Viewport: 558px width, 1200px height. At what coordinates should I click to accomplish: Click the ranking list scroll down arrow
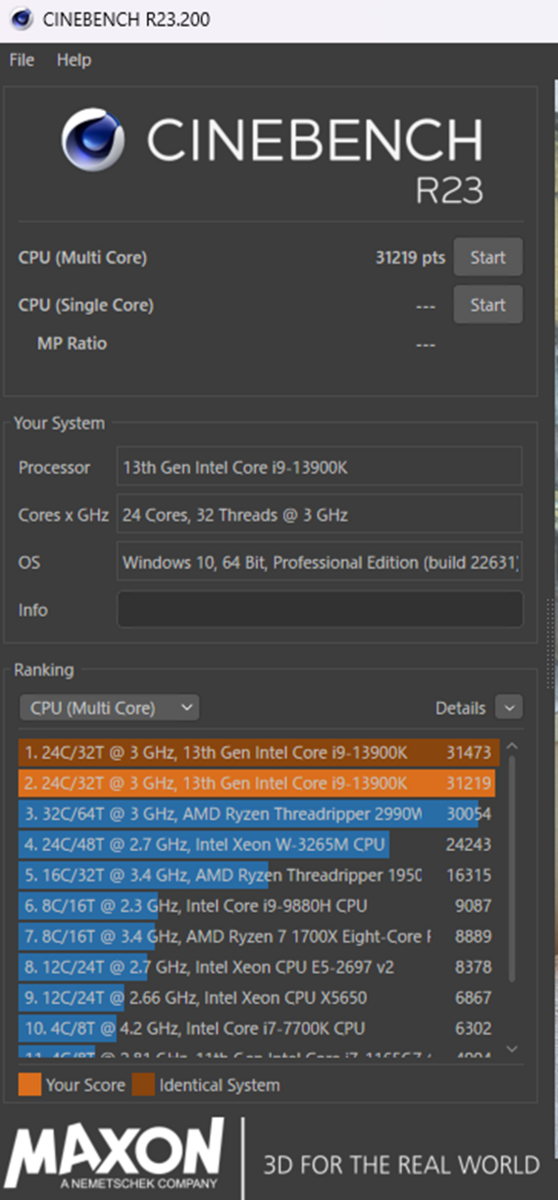tap(512, 1049)
